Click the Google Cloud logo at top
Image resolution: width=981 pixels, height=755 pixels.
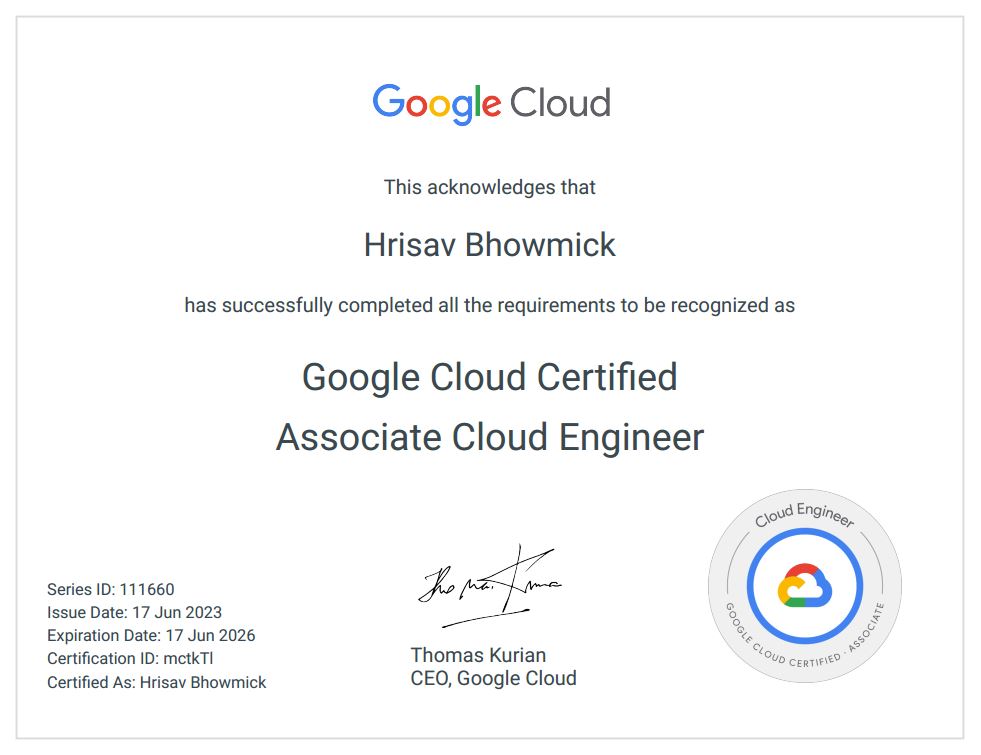point(491,104)
